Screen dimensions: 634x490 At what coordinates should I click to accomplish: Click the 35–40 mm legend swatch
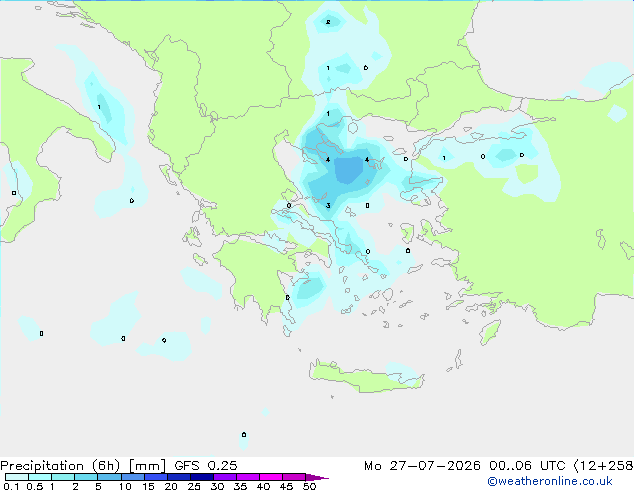coord(247,477)
